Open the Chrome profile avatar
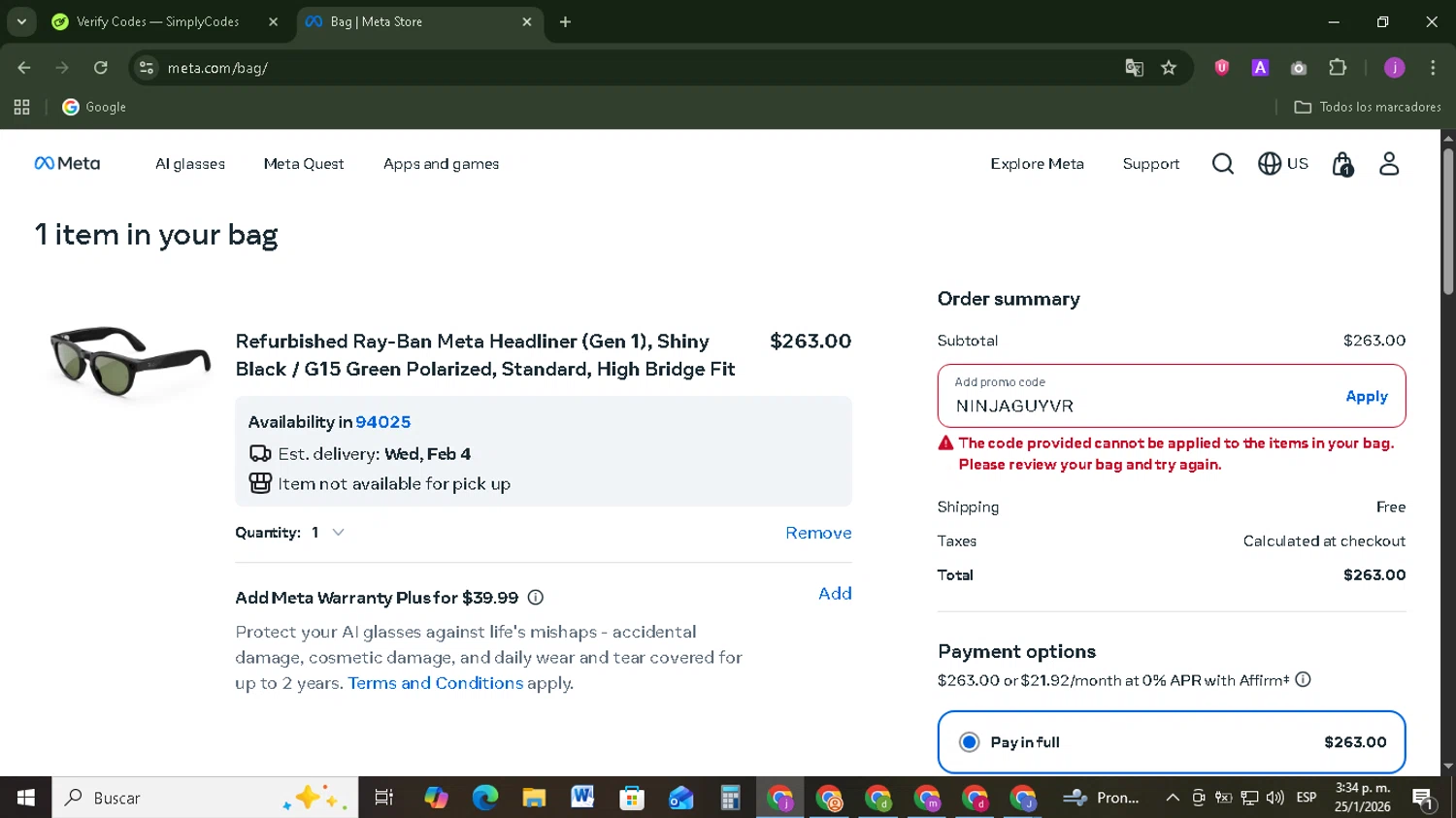Image resolution: width=1456 pixels, height=818 pixels. click(1395, 67)
